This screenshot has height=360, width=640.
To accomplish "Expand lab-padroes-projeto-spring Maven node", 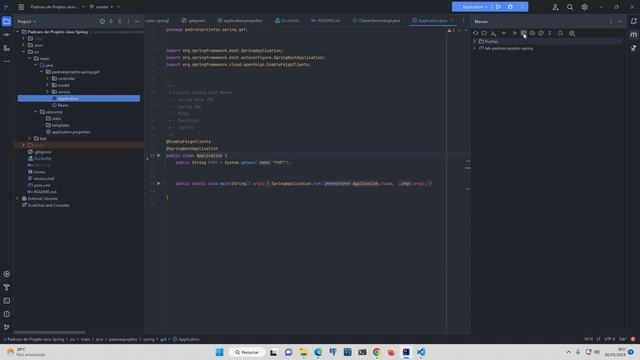I will point(475,48).
